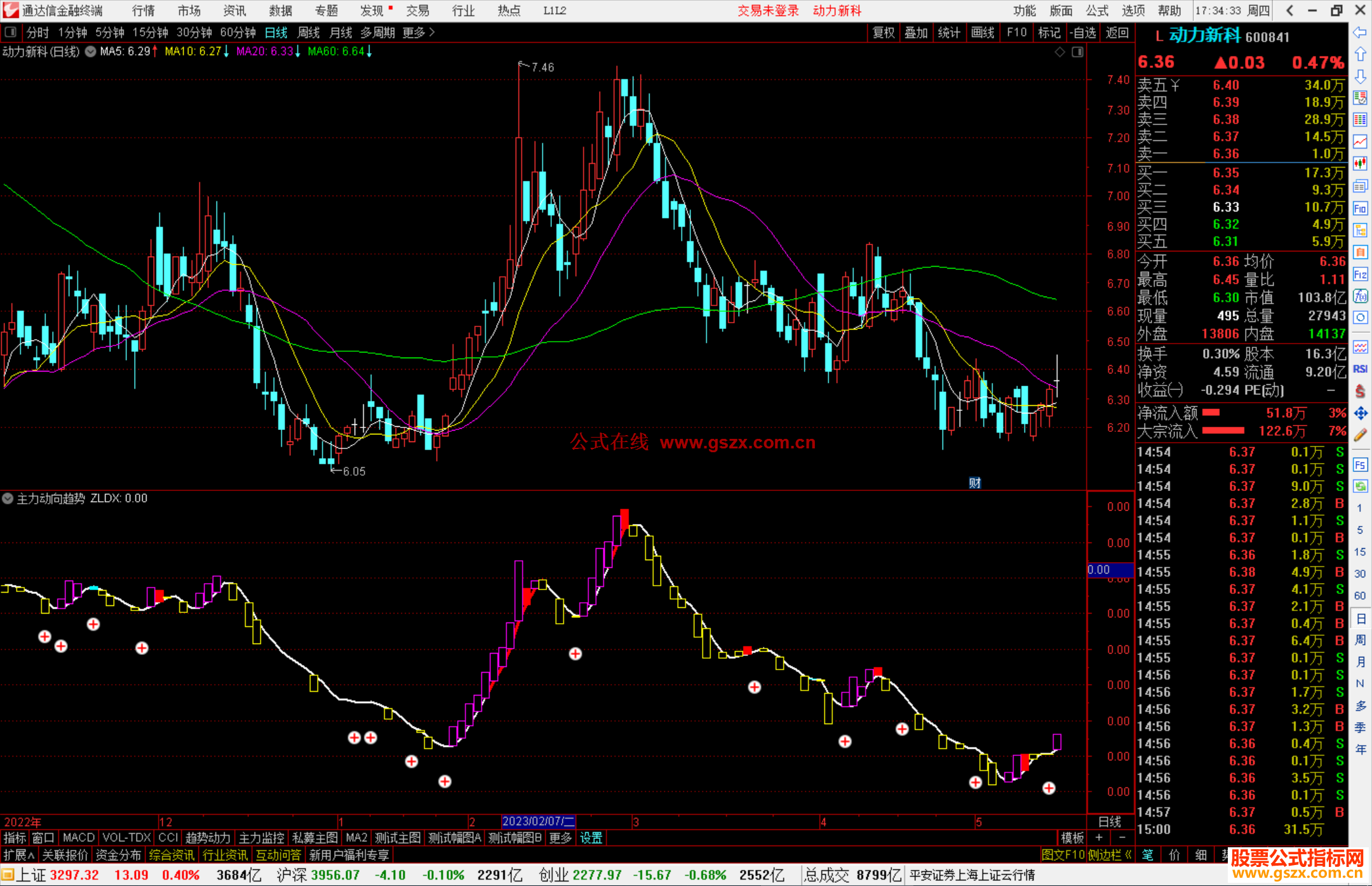
Task: Open the RSI indicator from sidebar
Action: [1360, 369]
